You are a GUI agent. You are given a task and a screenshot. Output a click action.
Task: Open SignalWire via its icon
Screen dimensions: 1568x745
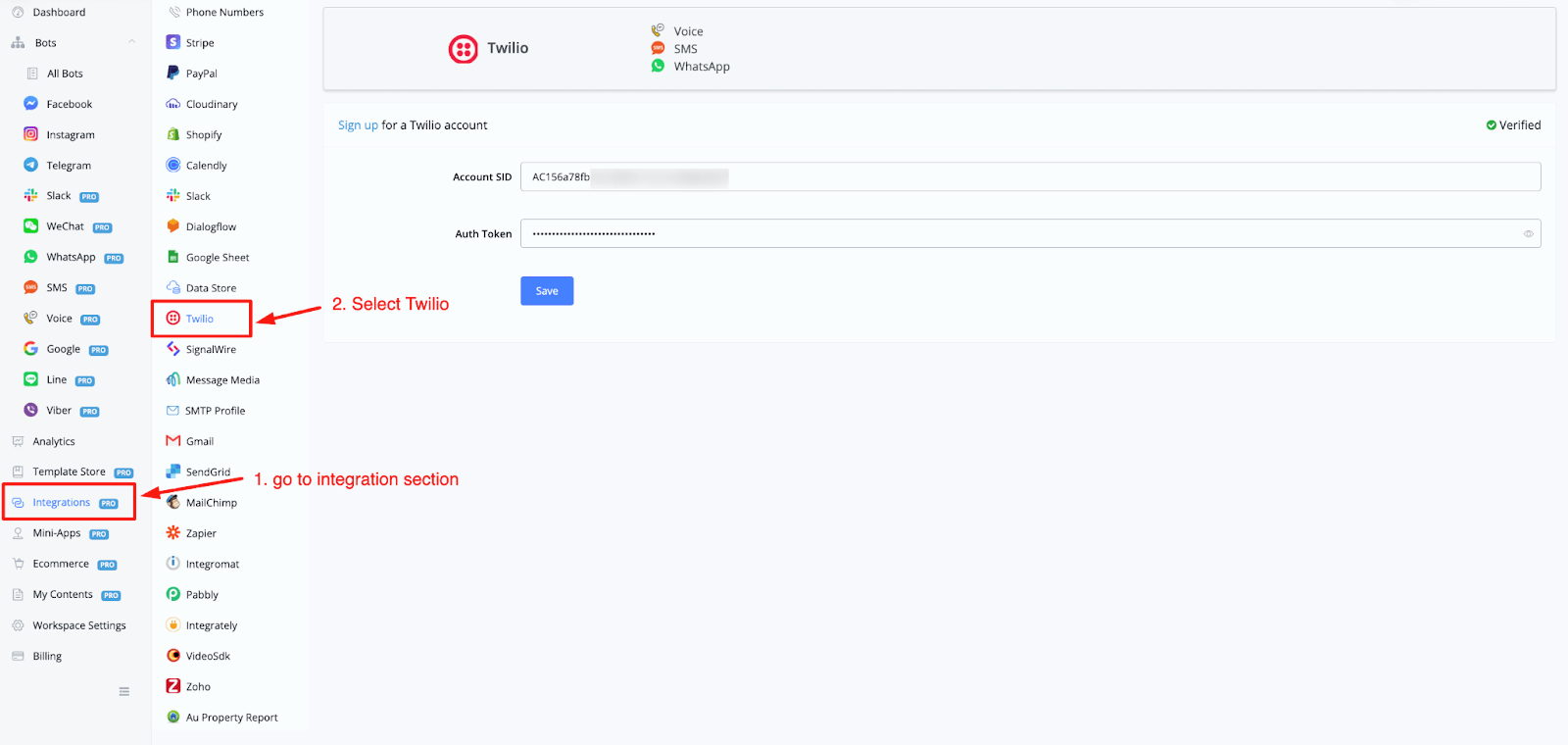tap(173, 349)
